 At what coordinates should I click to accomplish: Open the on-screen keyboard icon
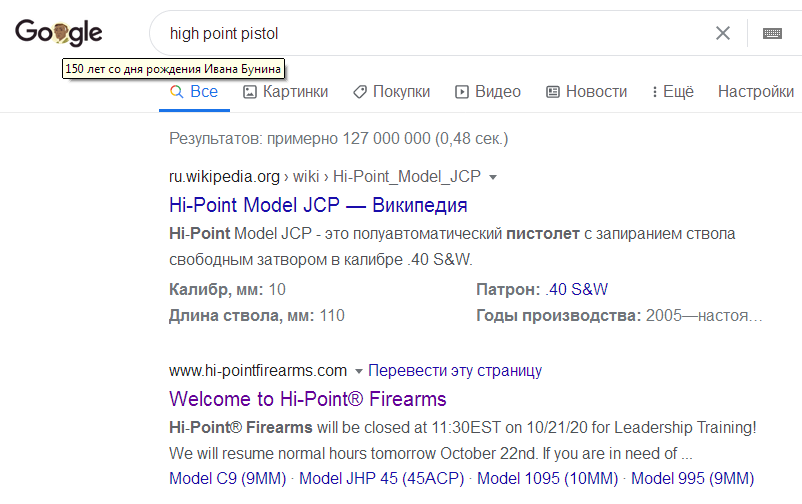tap(772, 33)
